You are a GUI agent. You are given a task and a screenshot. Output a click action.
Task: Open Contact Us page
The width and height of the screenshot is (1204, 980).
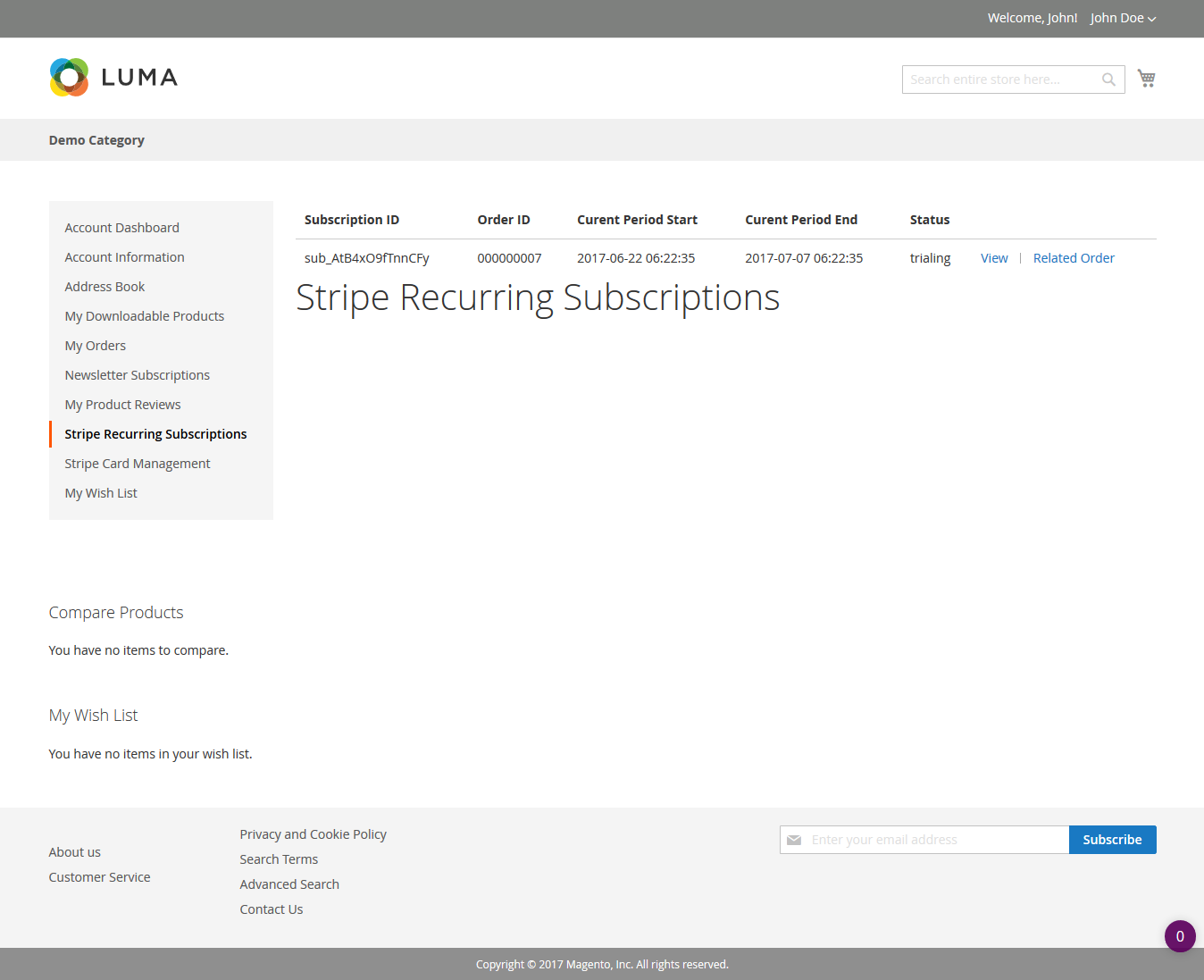pos(272,909)
